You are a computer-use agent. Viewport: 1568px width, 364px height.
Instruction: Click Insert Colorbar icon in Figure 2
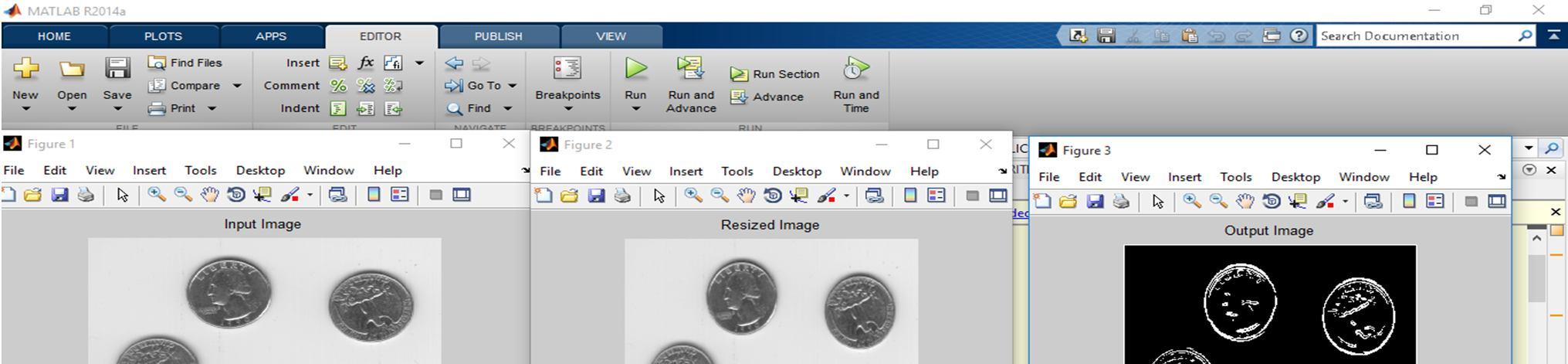910,196
